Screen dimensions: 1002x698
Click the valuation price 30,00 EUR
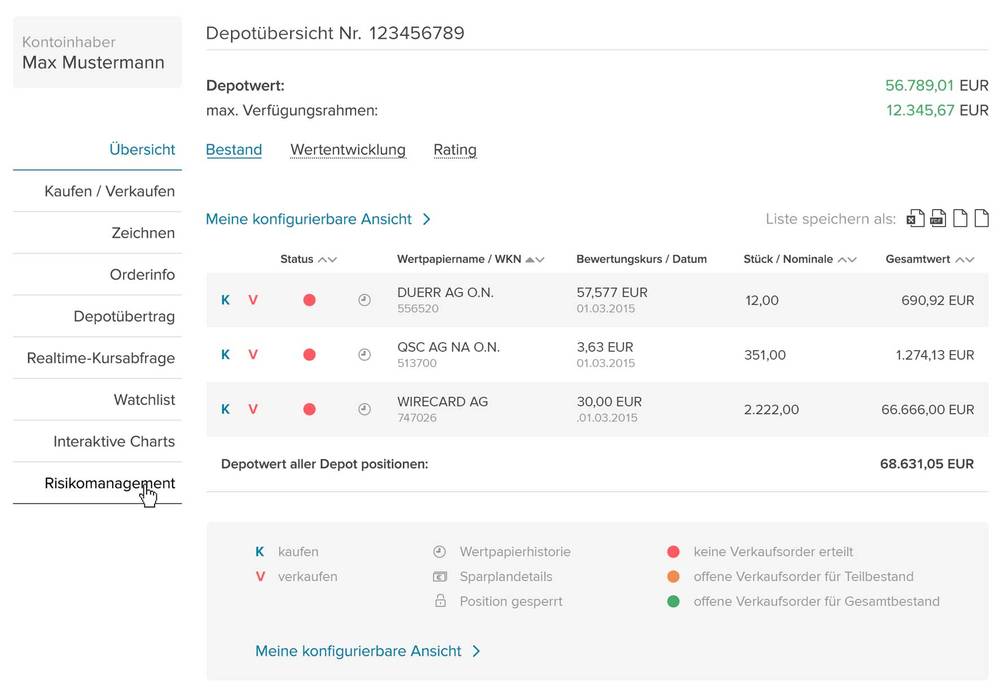[x=609, y=401]
